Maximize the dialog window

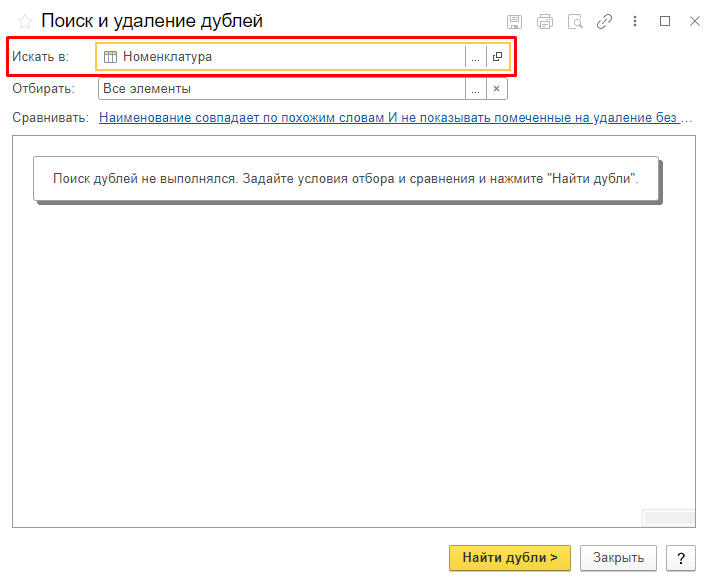click(665, 21)
